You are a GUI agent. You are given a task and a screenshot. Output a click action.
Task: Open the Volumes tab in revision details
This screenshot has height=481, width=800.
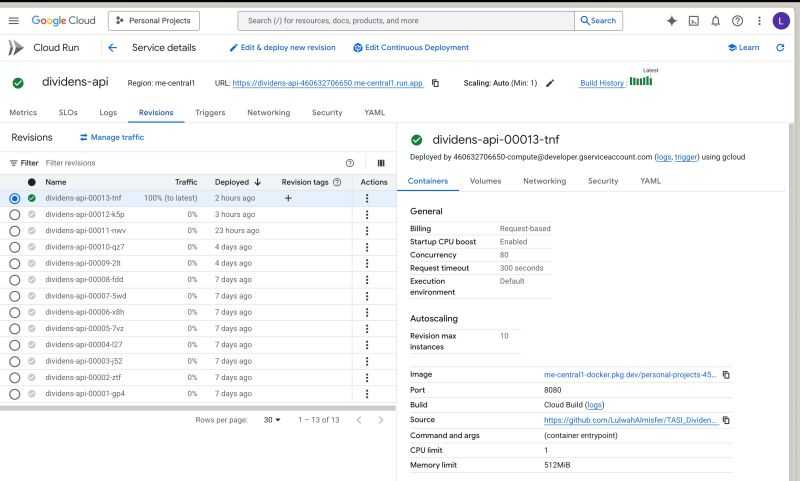tap(485, 181)
